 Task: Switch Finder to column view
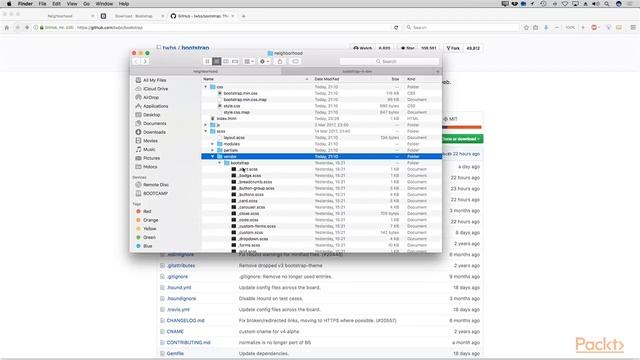pyautogui.click(x=226, y=62)
